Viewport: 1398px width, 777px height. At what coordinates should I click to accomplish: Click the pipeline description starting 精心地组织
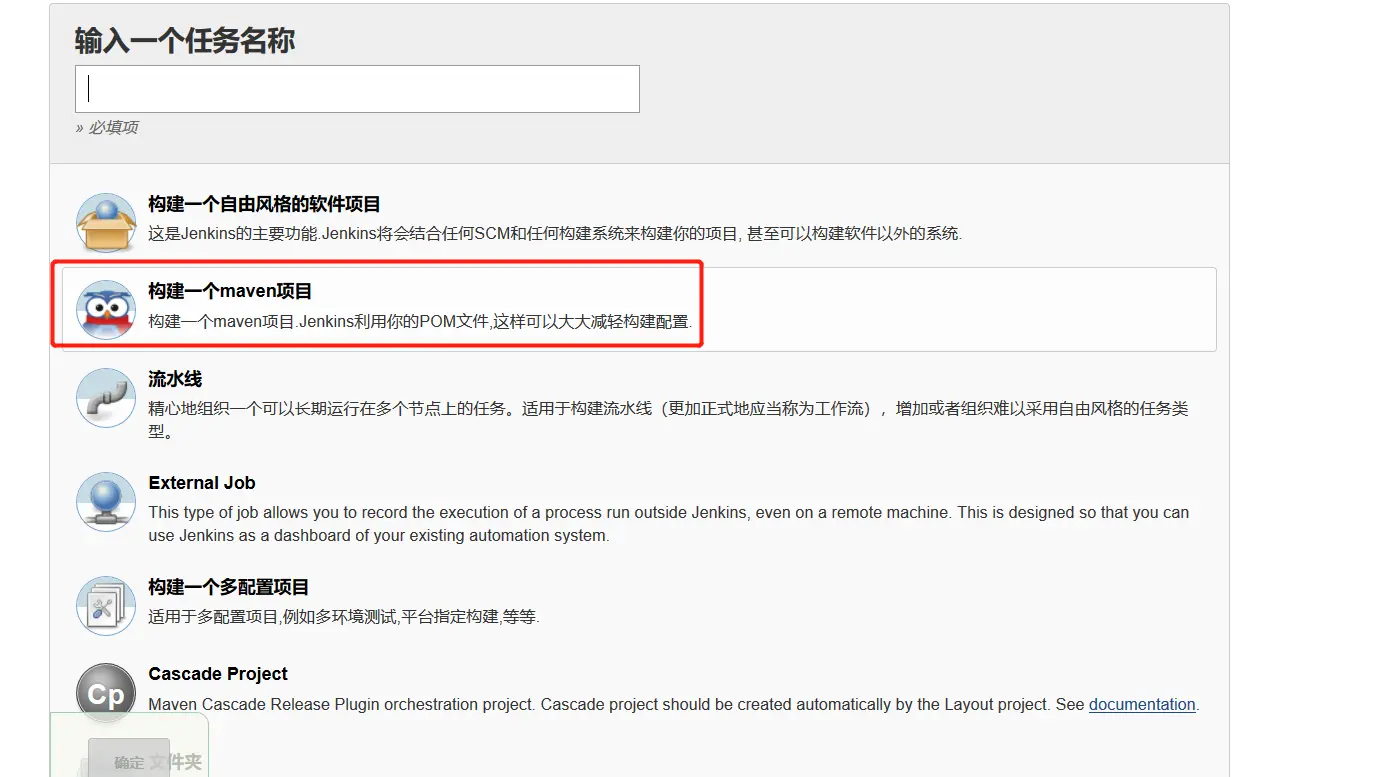click(668, 420)
